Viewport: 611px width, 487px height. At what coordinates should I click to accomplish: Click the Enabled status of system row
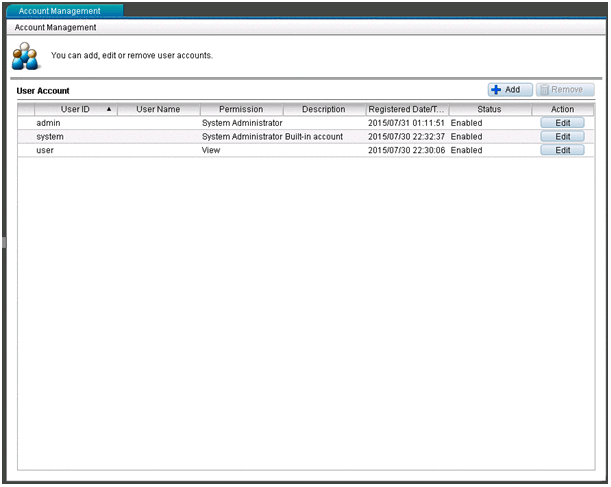(466, 137)
